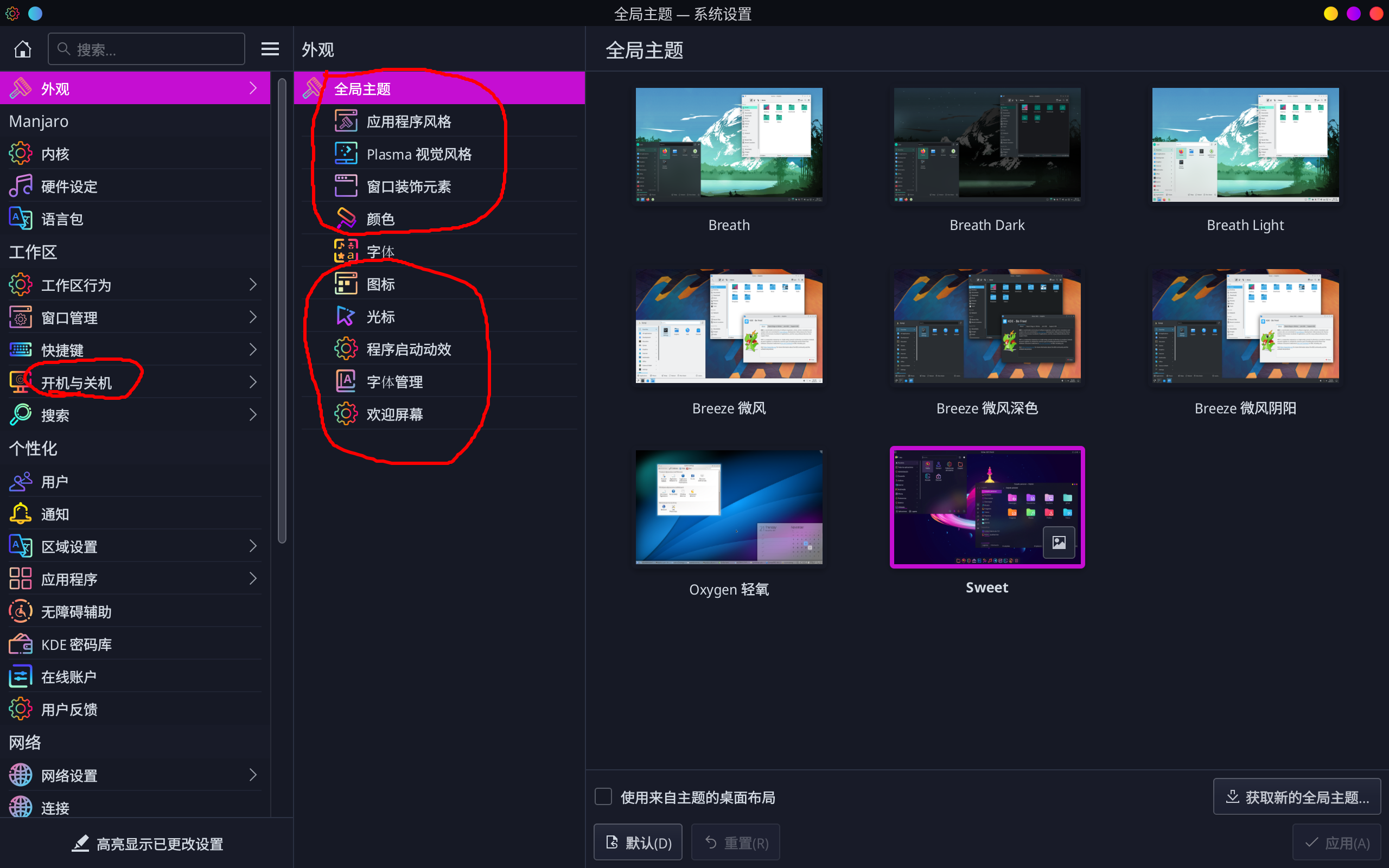The width and height of the screenshot is (1389, 868).
Task: Expand 工作区行为 chevron arrow
Action: tap(253, 285)
